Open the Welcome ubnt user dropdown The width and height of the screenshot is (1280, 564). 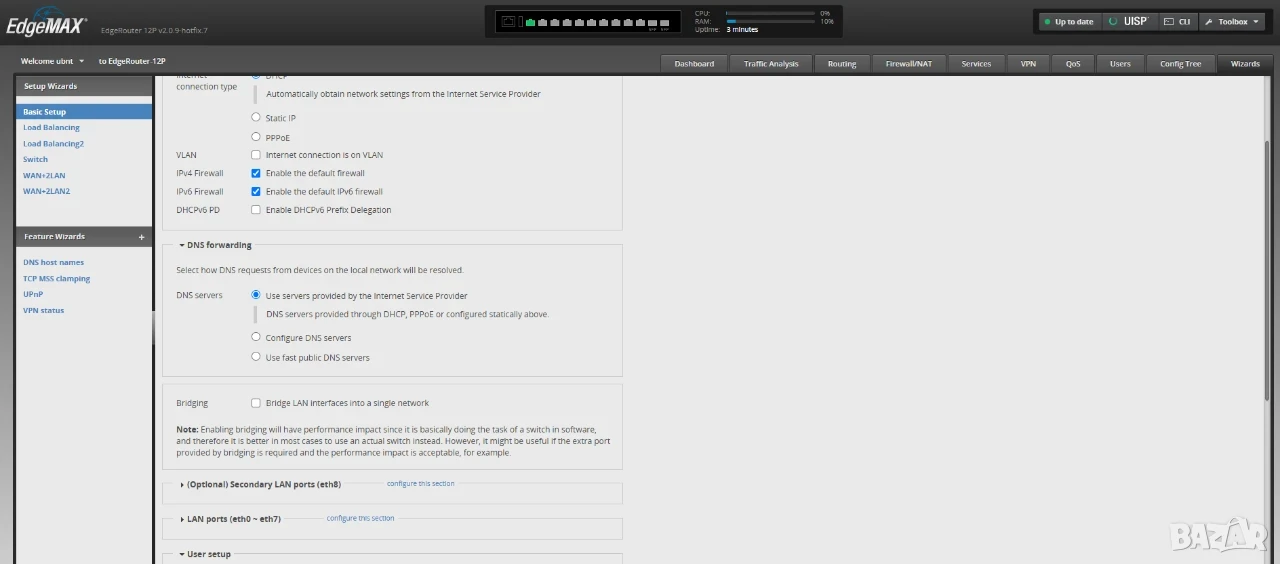53,61
